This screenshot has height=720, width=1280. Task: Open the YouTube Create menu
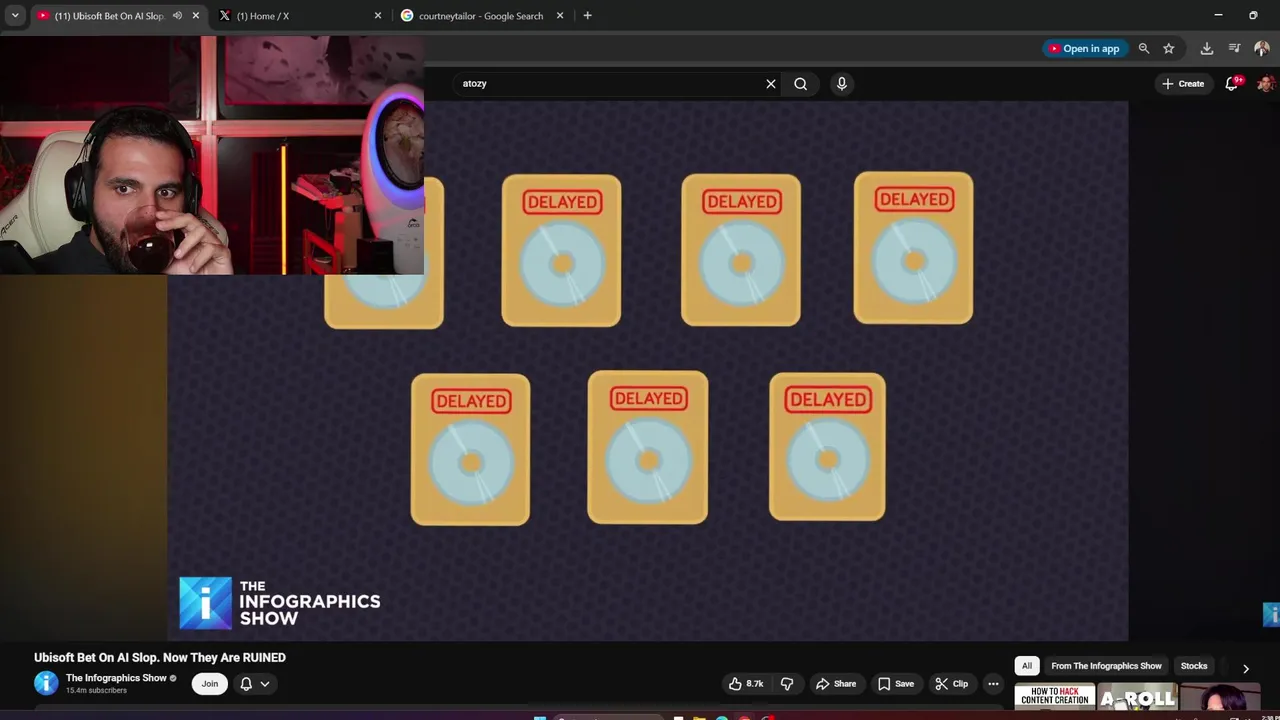click(x=1183, y=84)
